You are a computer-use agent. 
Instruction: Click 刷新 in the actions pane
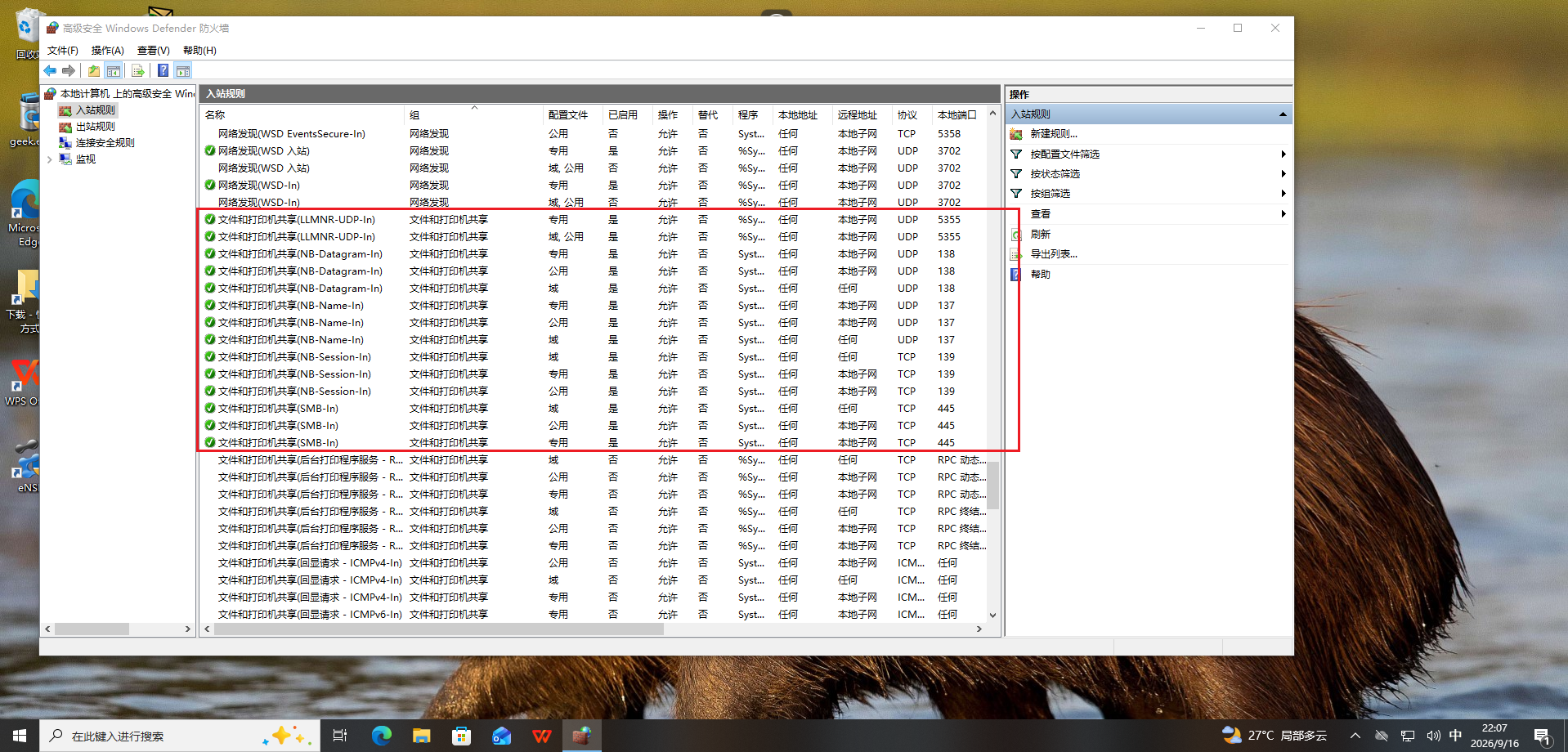(1040, 235)
